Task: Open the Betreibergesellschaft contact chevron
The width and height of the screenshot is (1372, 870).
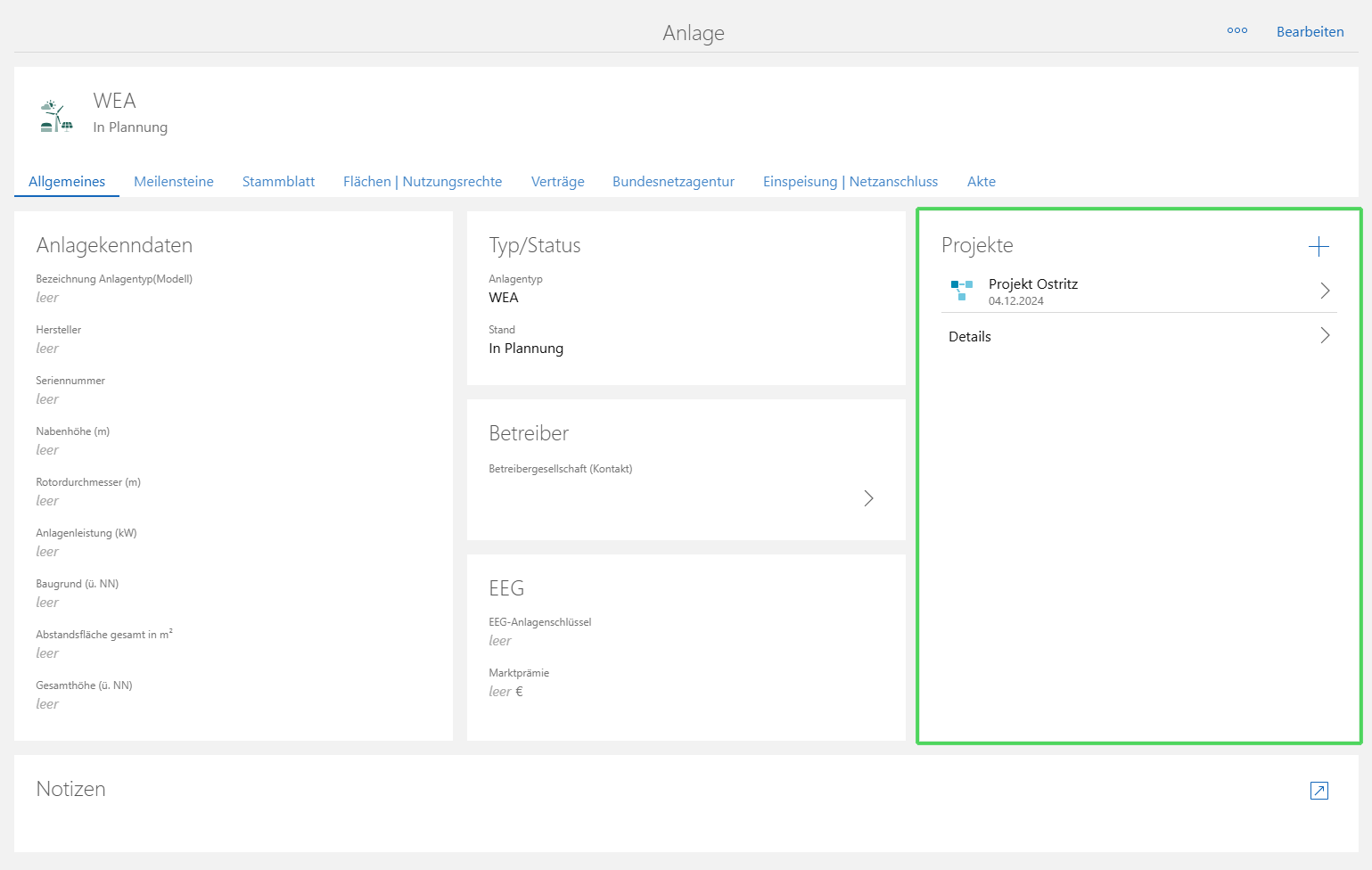Action: coord(868,498)
